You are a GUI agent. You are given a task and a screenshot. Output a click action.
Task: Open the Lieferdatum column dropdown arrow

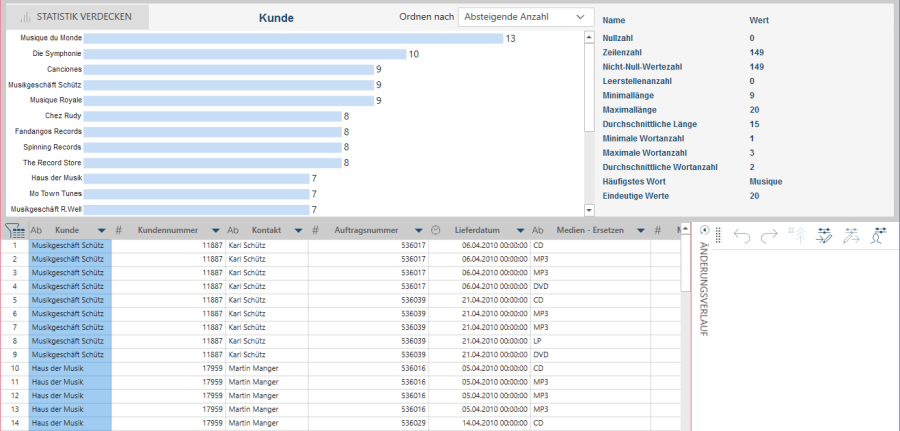point(519,230)
